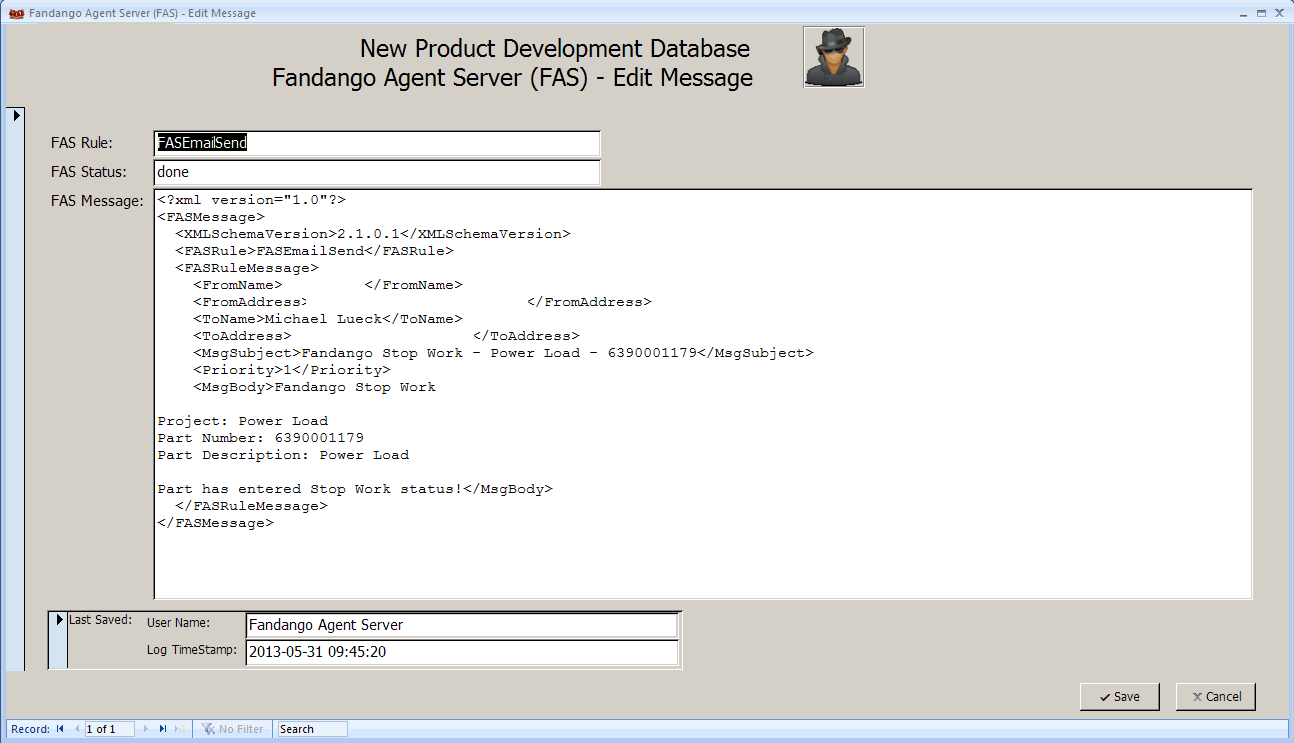Click the "FAS Message:" label
Screen dimensions: 1294x743
(97, 201)
